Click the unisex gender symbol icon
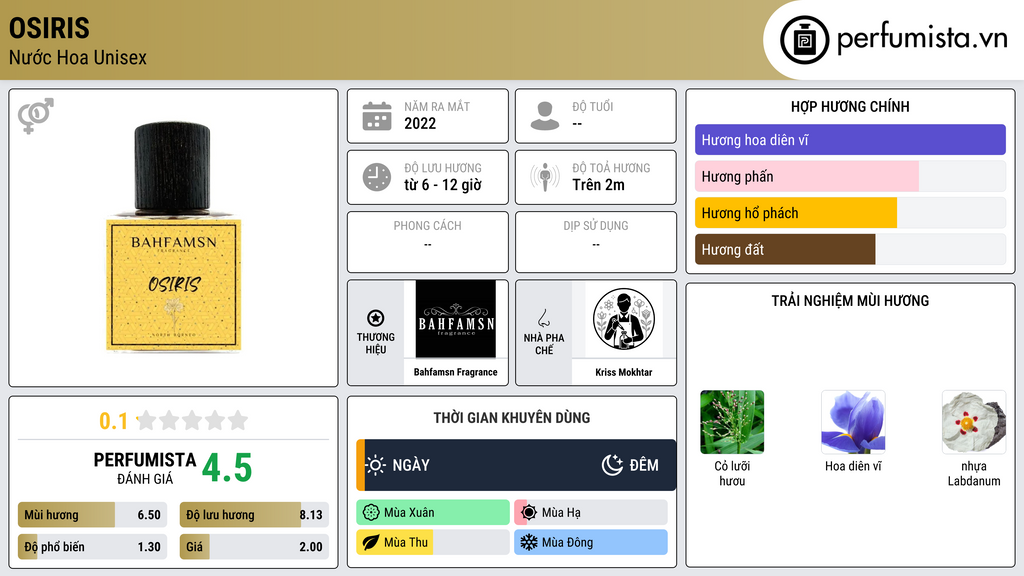Image resolution: width=1024 pixels, height=576 pixels. (x=36, y=116)
